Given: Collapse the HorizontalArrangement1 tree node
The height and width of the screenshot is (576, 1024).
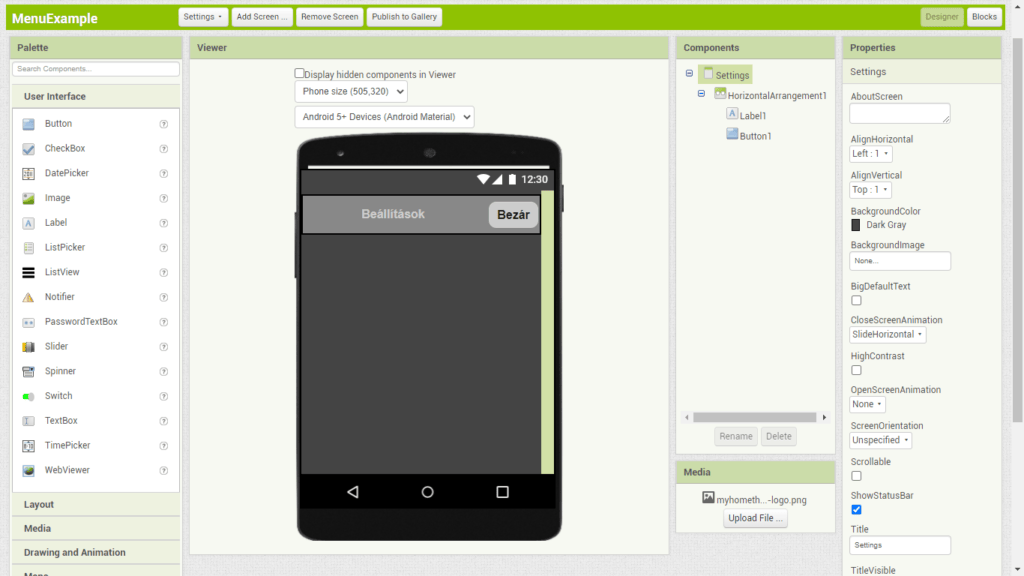Looking at the screenshot, I should pos(701,94).
